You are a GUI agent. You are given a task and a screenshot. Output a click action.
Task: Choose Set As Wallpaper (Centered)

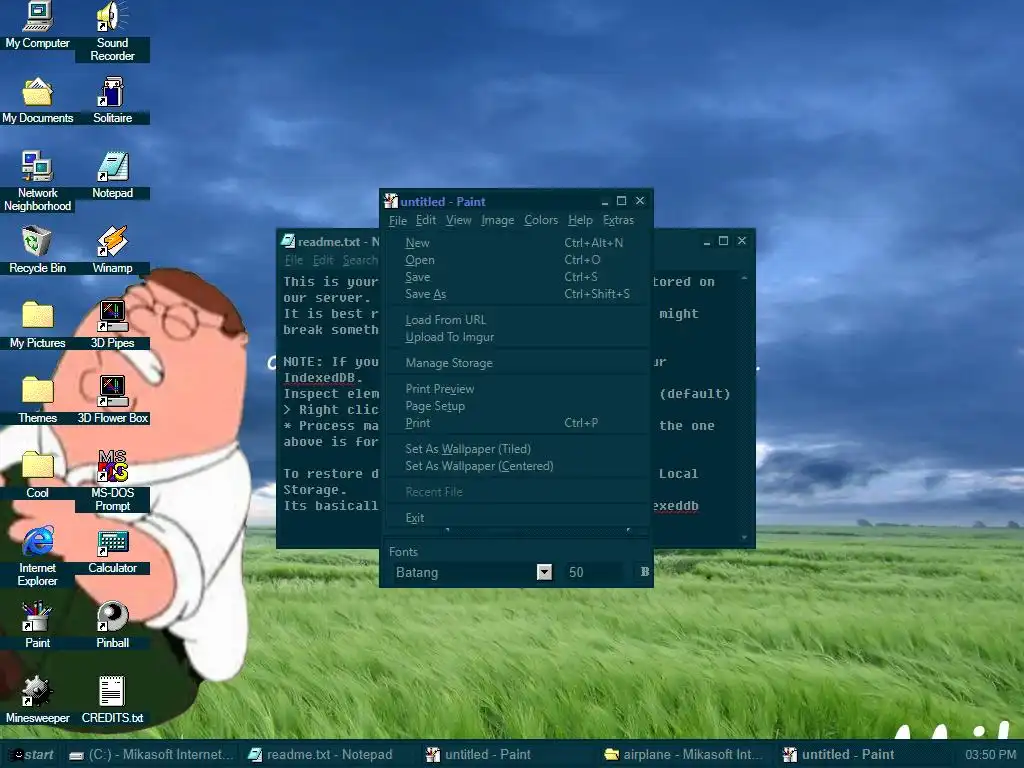coord(517,466)
